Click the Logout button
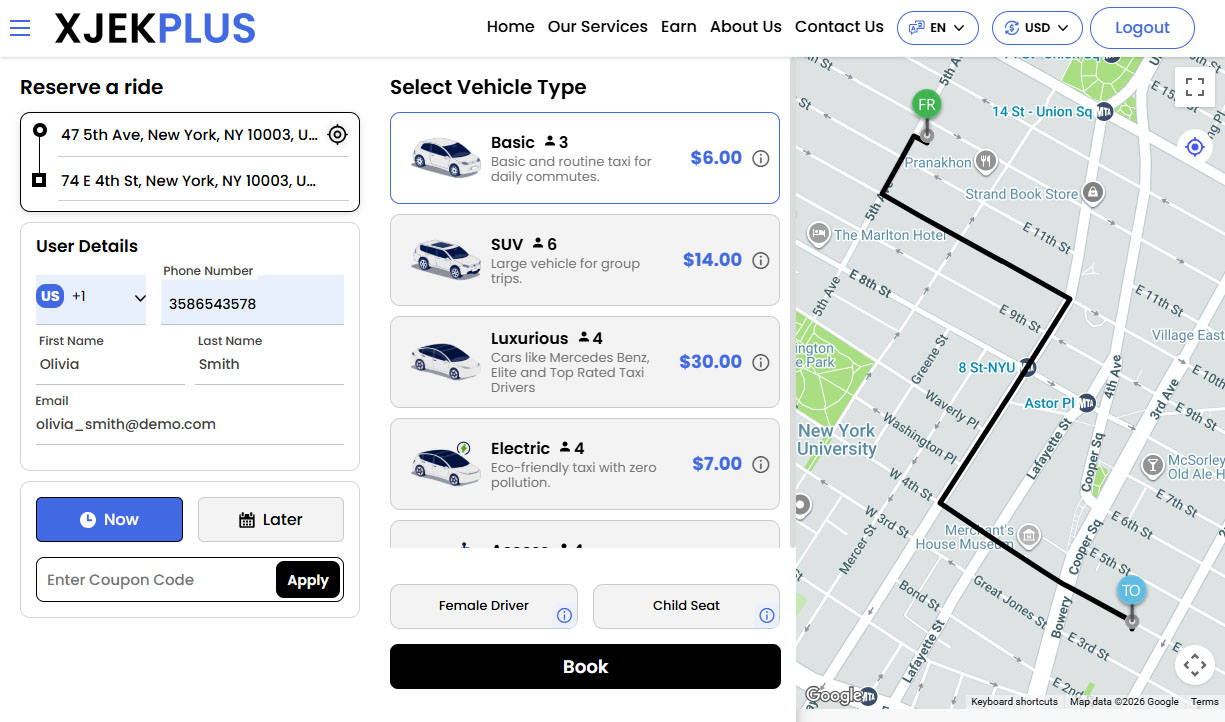 pos(1142,27)
